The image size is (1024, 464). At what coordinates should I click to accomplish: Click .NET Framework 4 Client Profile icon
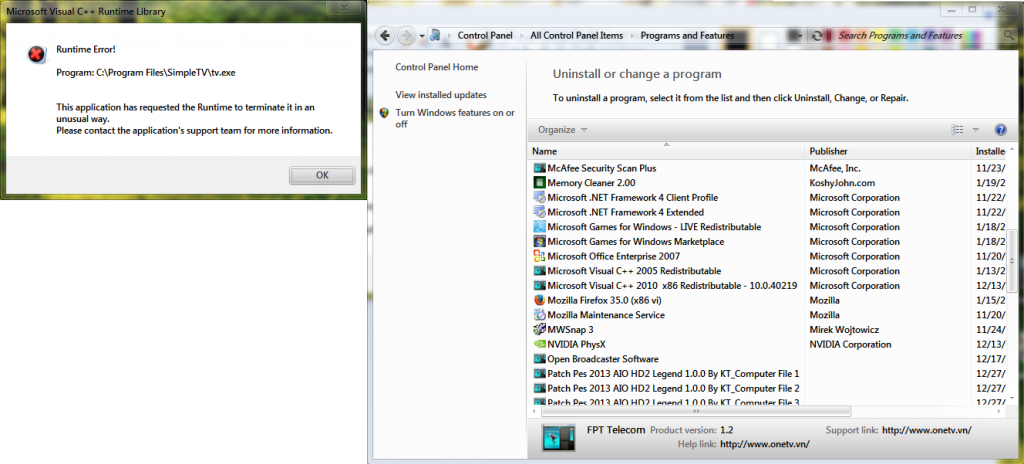539,197
